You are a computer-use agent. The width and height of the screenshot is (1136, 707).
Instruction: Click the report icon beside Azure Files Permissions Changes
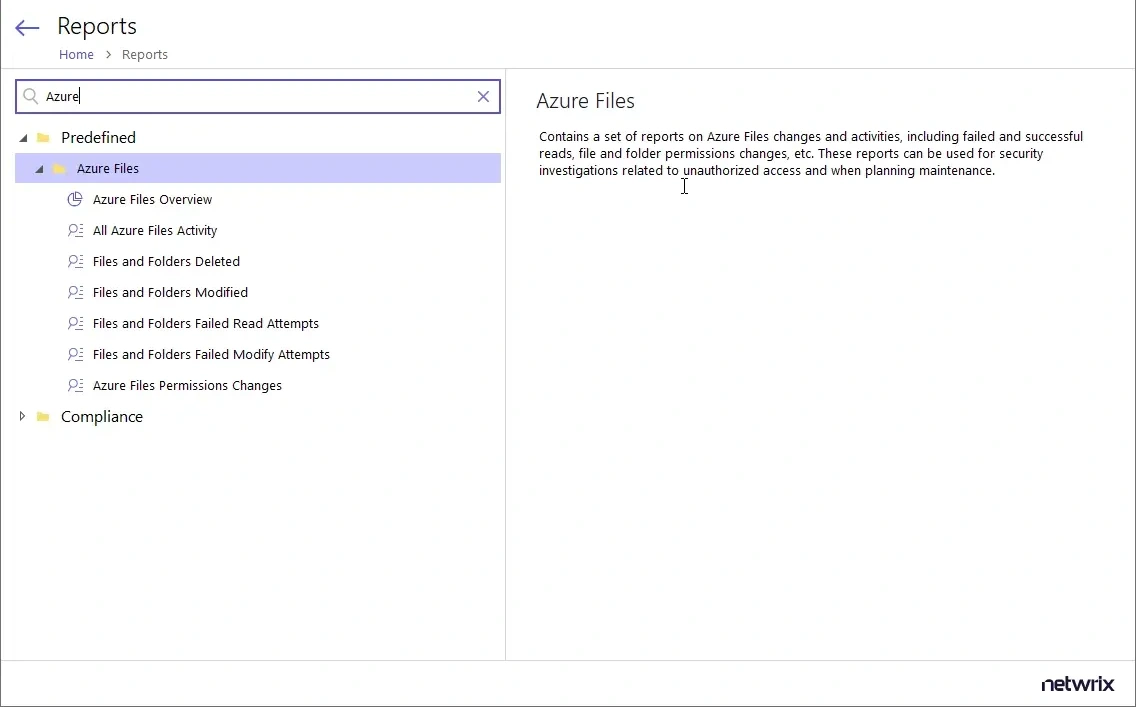point(76,385)
